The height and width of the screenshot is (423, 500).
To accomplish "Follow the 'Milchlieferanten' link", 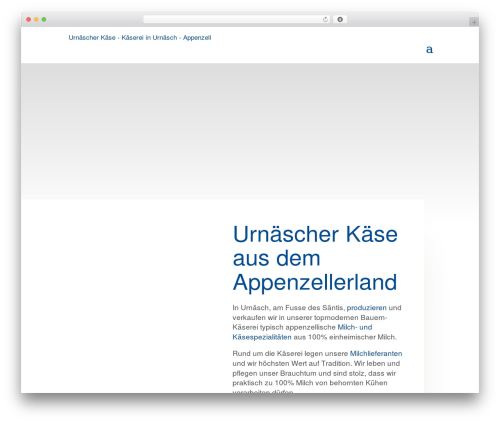I will pyautogui.click(x=376, y=353).
